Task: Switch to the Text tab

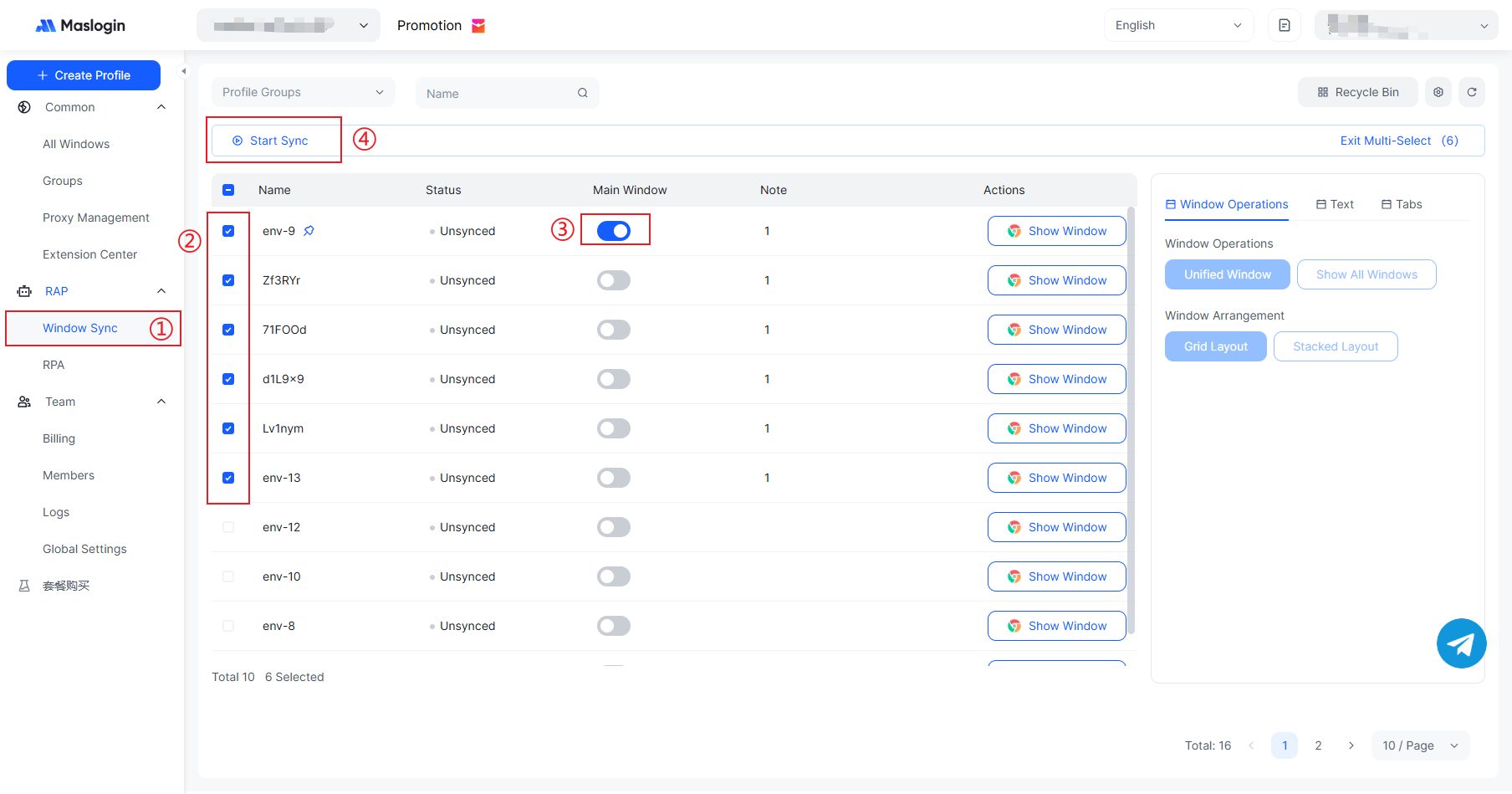Action: click(x=1335, y=204)
